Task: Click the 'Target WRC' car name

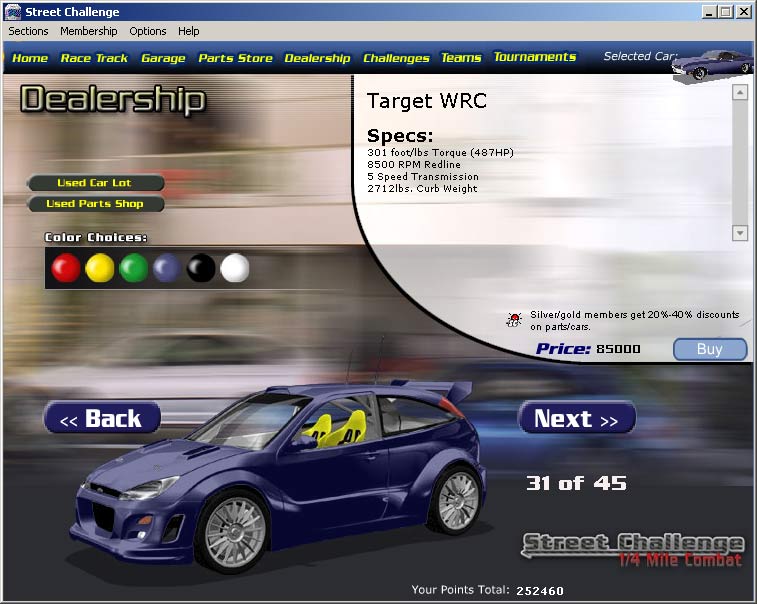Action: pos(427,101)
